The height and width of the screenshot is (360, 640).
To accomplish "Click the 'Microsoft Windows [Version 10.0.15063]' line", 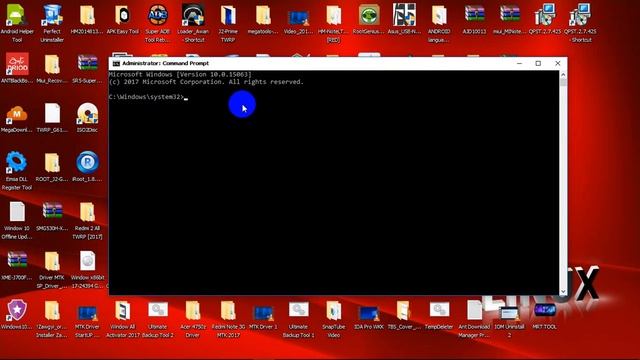I will [180, 74].
